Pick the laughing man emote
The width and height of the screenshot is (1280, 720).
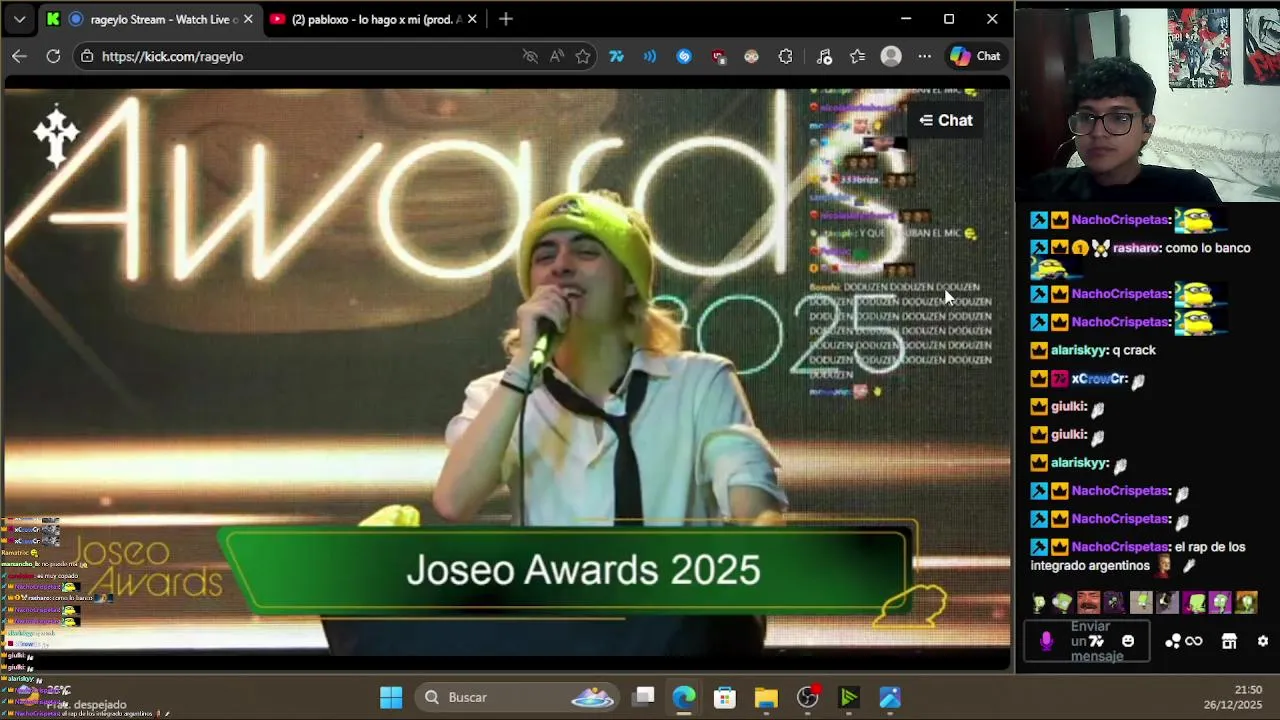[1088, 603]
